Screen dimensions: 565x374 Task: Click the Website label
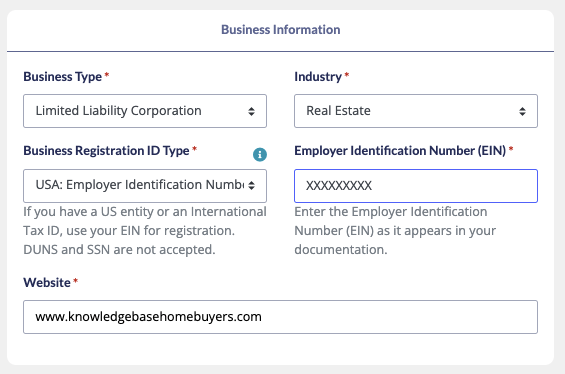click(x=47, y=282)
